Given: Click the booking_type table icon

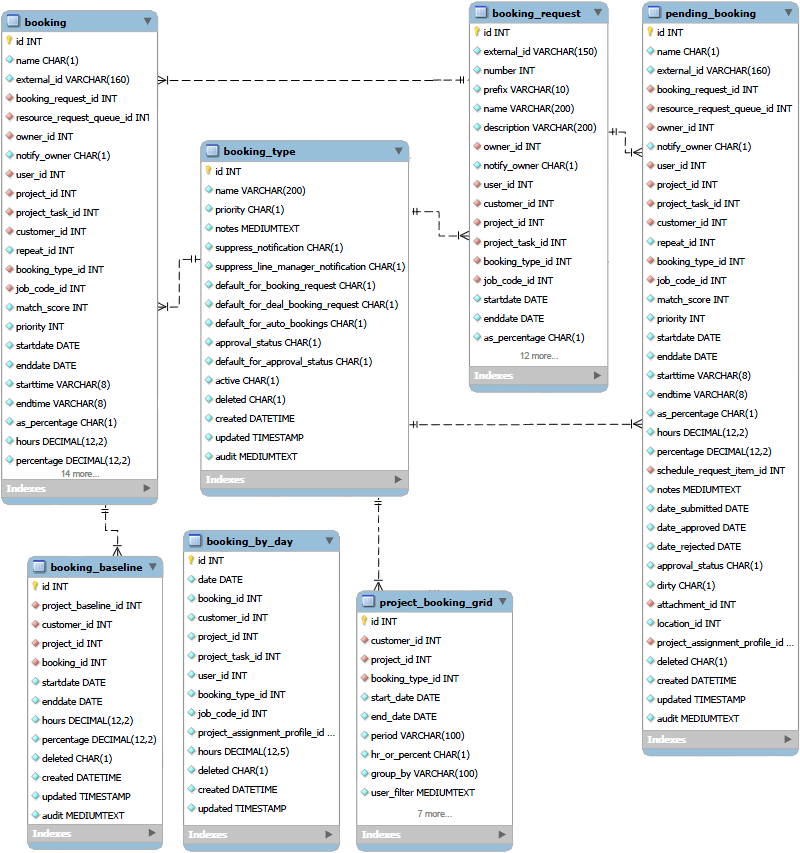Looking at the screenshot, I should tap(212, 151).
